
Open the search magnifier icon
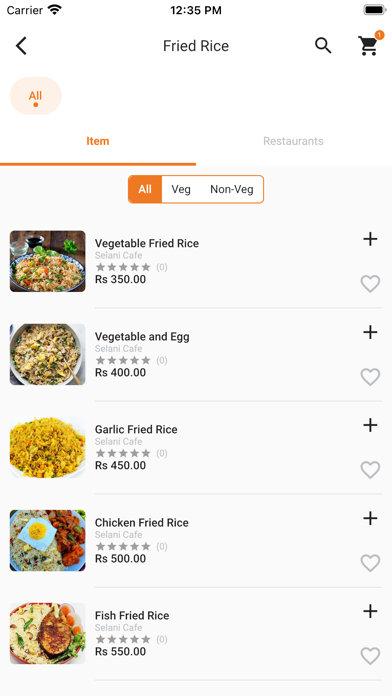click(323, 46)
